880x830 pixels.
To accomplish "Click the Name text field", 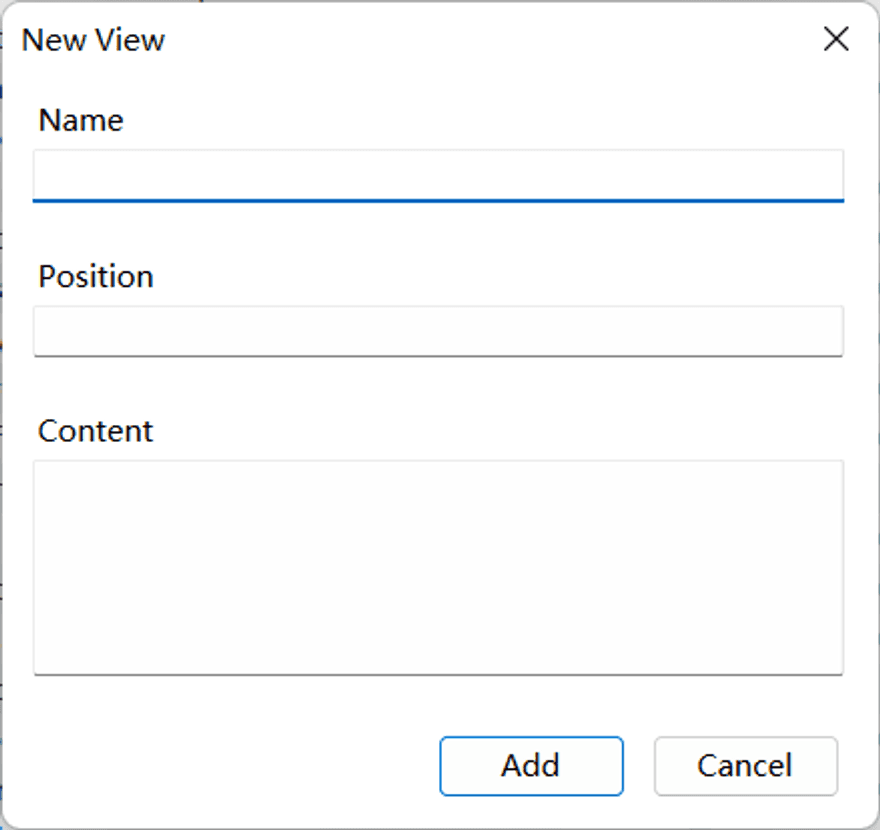I will click(x=438, y=176).
